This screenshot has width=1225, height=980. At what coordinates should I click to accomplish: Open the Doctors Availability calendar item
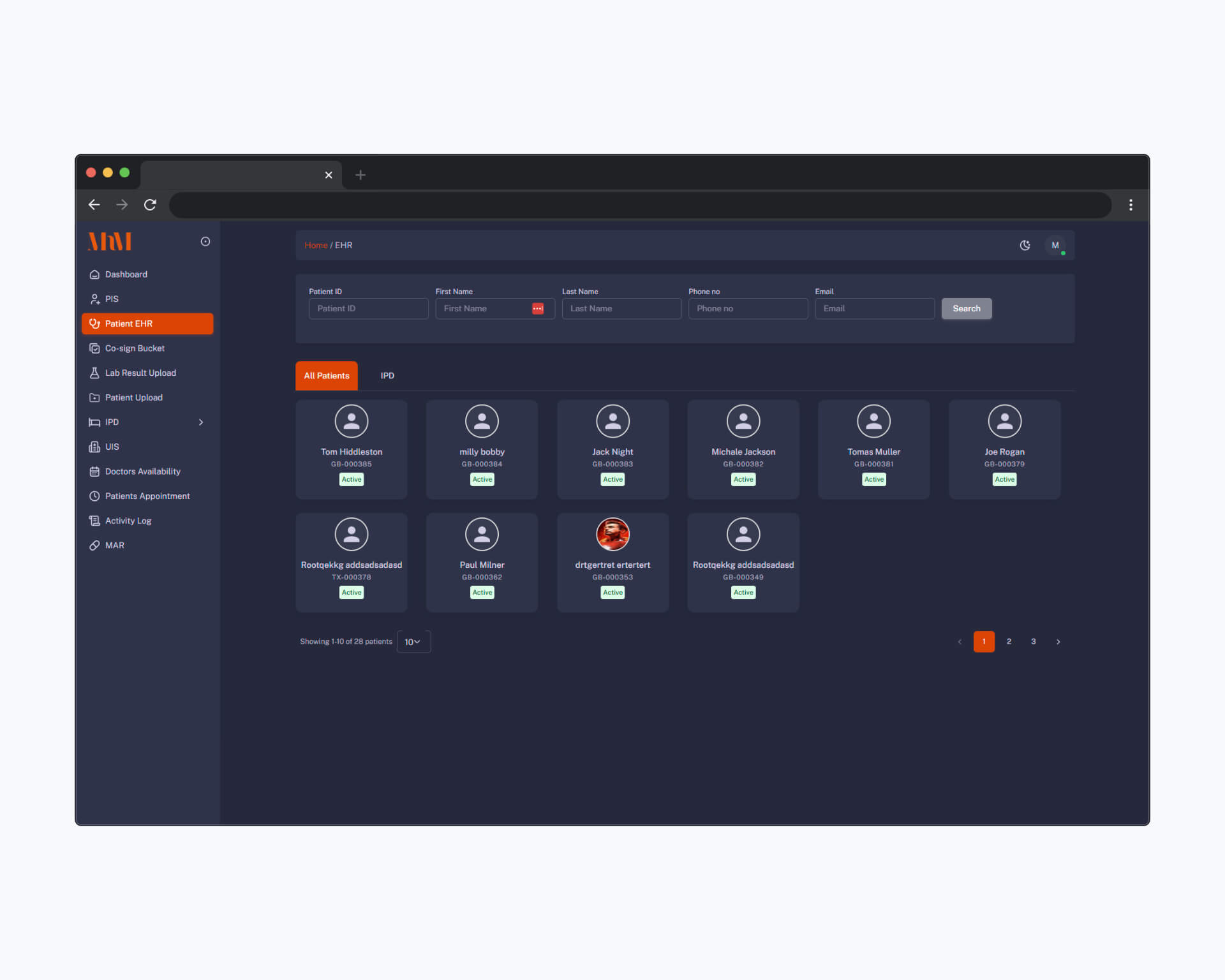pos(142,471)
